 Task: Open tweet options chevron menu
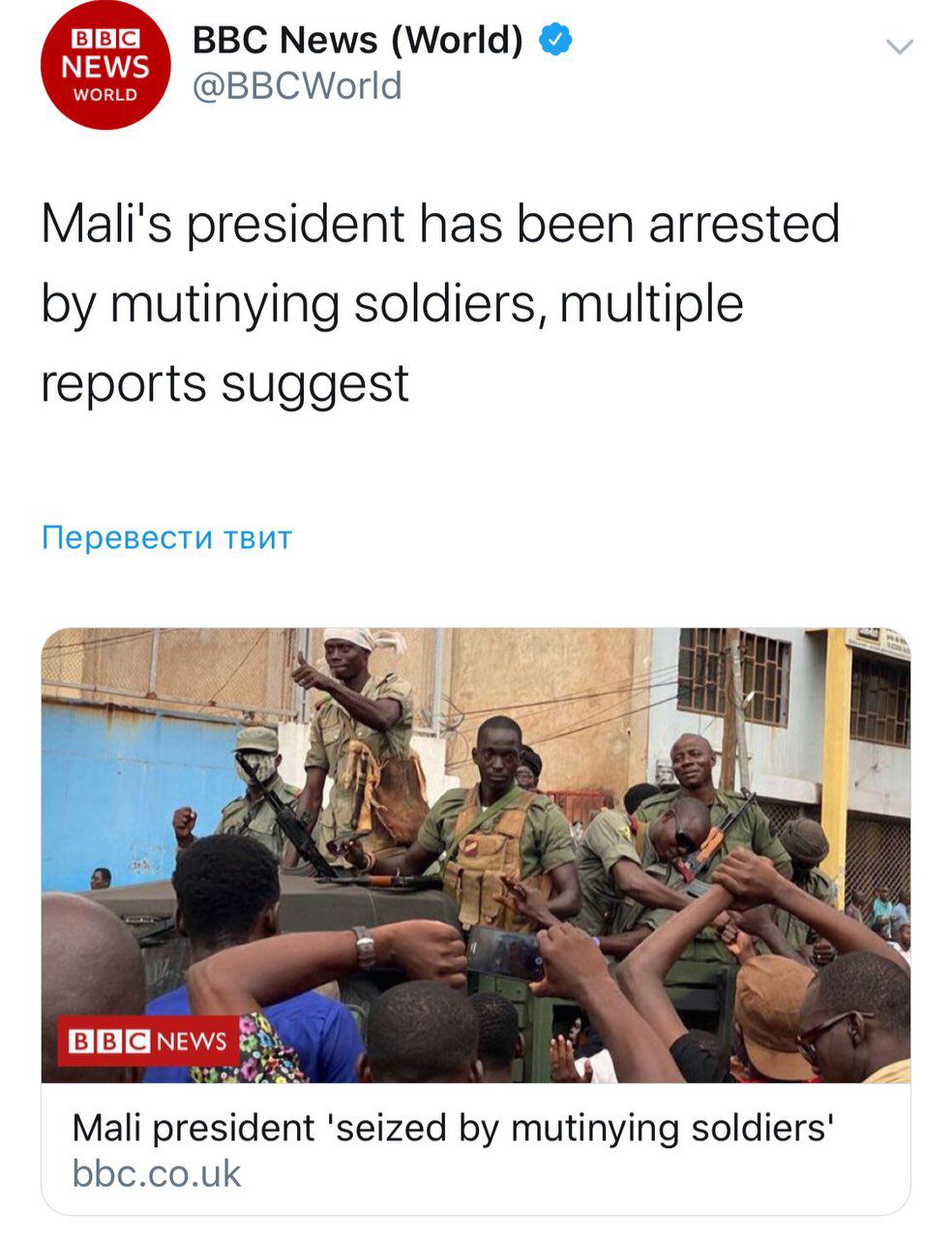click(x=900, y=46)
